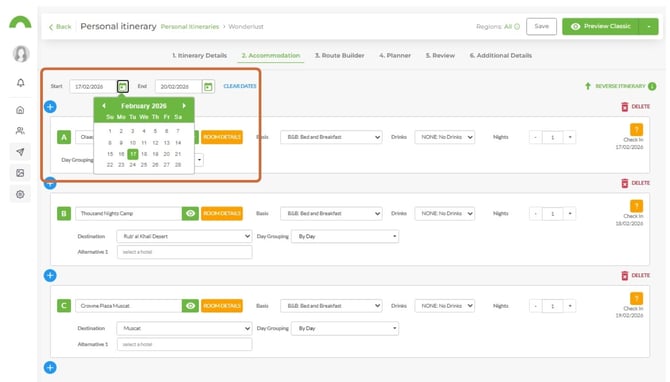Select February 20 in the calendar
Image resolution: width=670 pixels, height=382 pixels.
coord(167,154)
